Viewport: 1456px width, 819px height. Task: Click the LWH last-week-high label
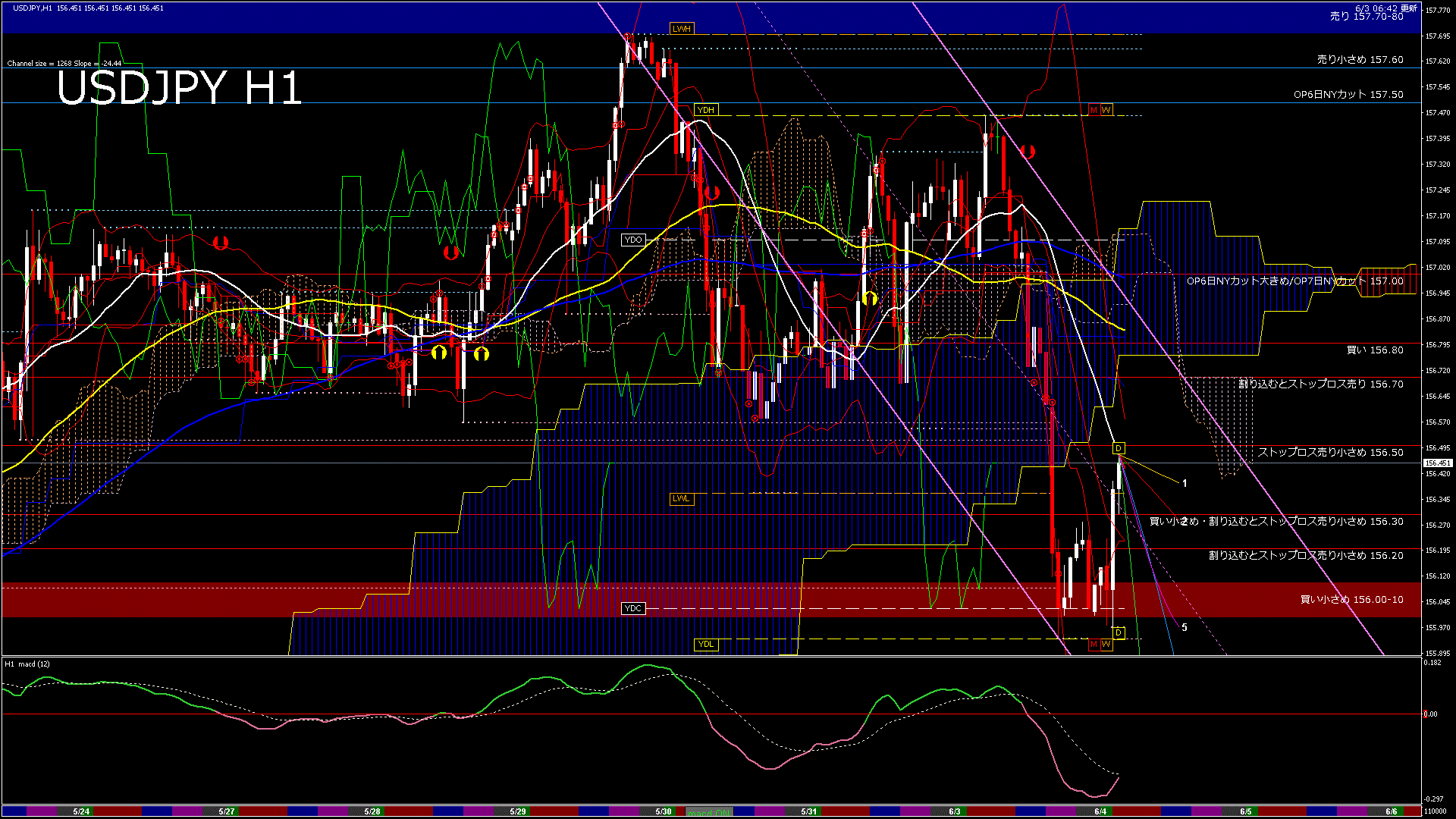coord(682,29)
